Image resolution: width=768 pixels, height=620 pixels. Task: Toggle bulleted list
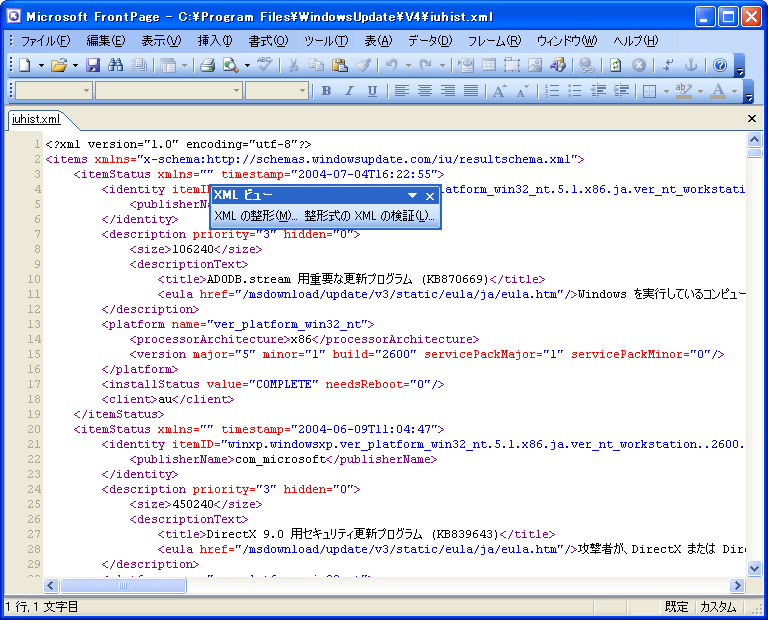click(575, 91)
